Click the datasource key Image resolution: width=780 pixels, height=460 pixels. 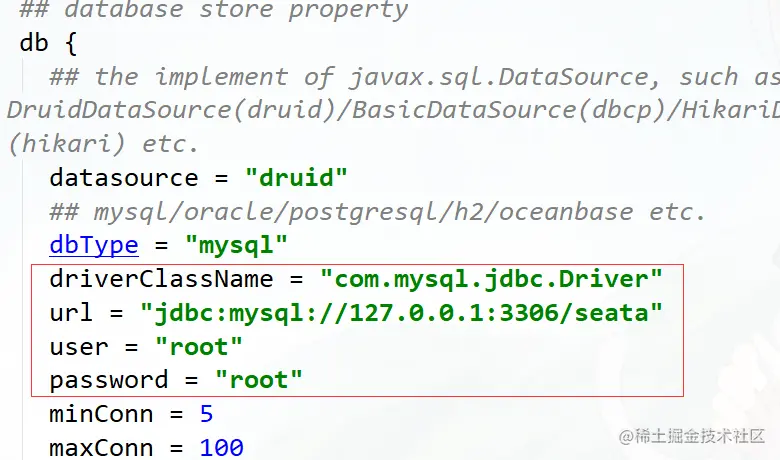[124, 178]
